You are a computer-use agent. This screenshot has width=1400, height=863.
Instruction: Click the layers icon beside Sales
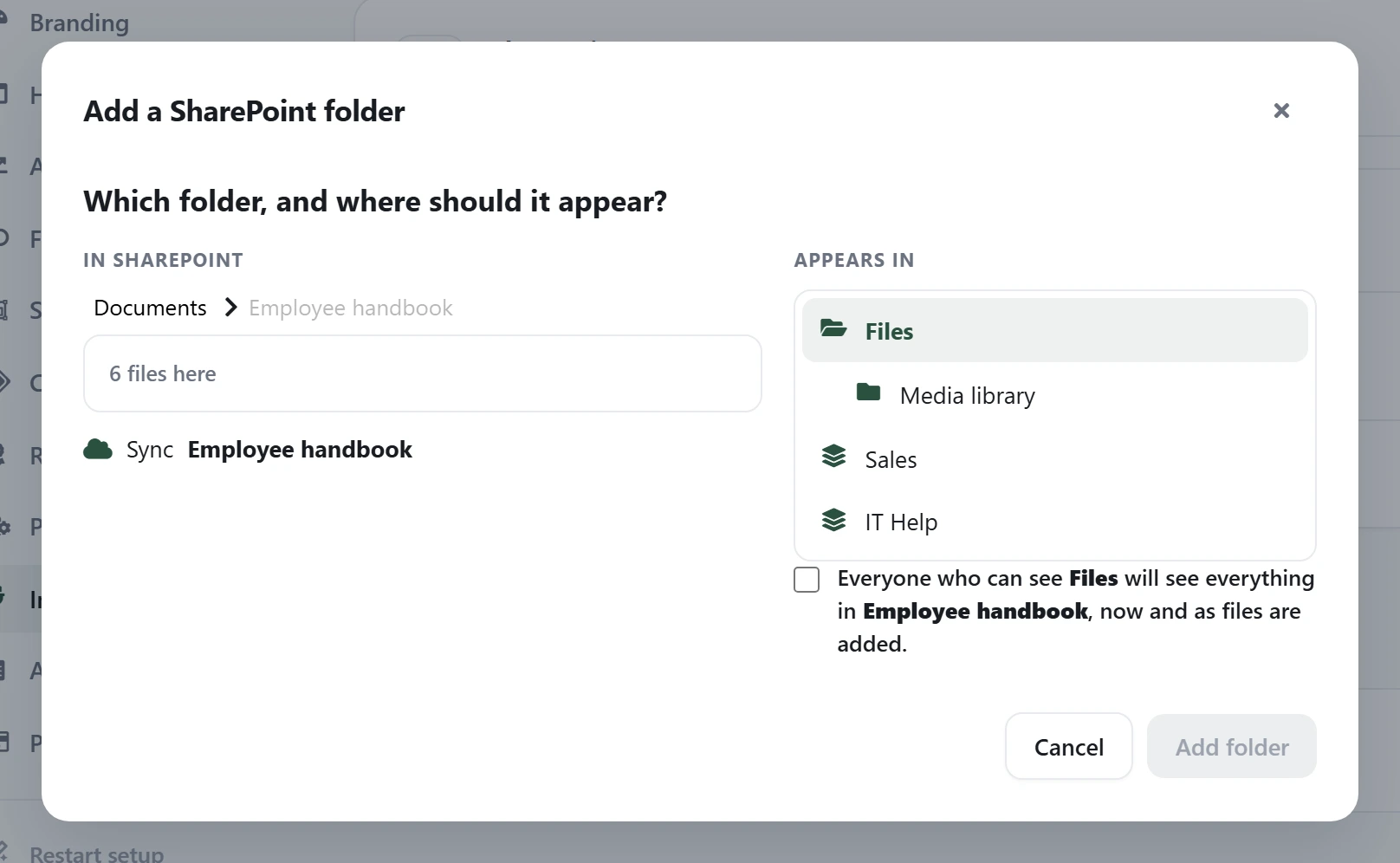click(x=833, y=456)
